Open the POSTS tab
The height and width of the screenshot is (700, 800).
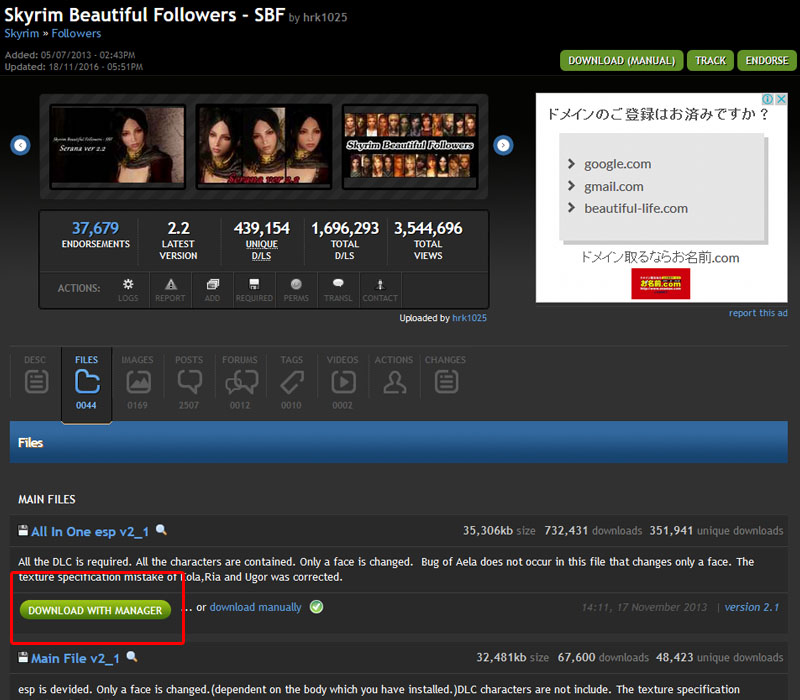click(x=189, y=382)
